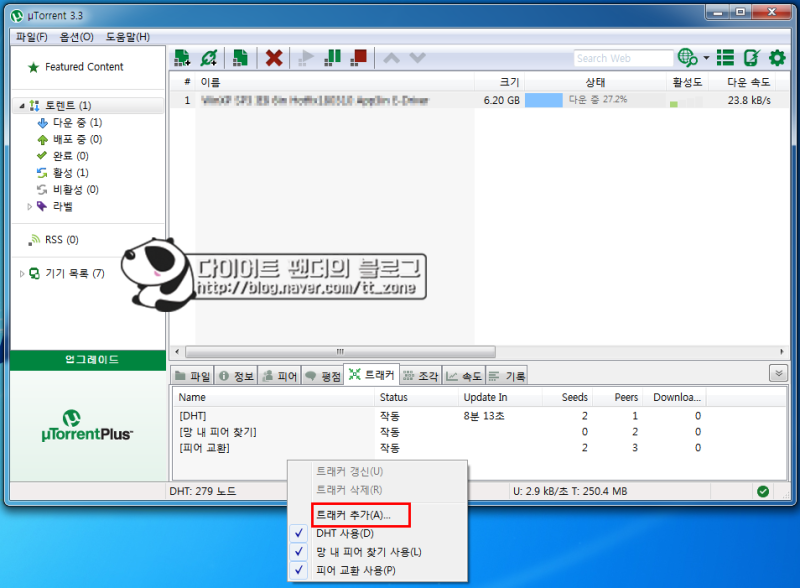Toggle 피어 교환 사용(P) option
The width and height of the screenshot is (800, 588).
tap(378, 570)
